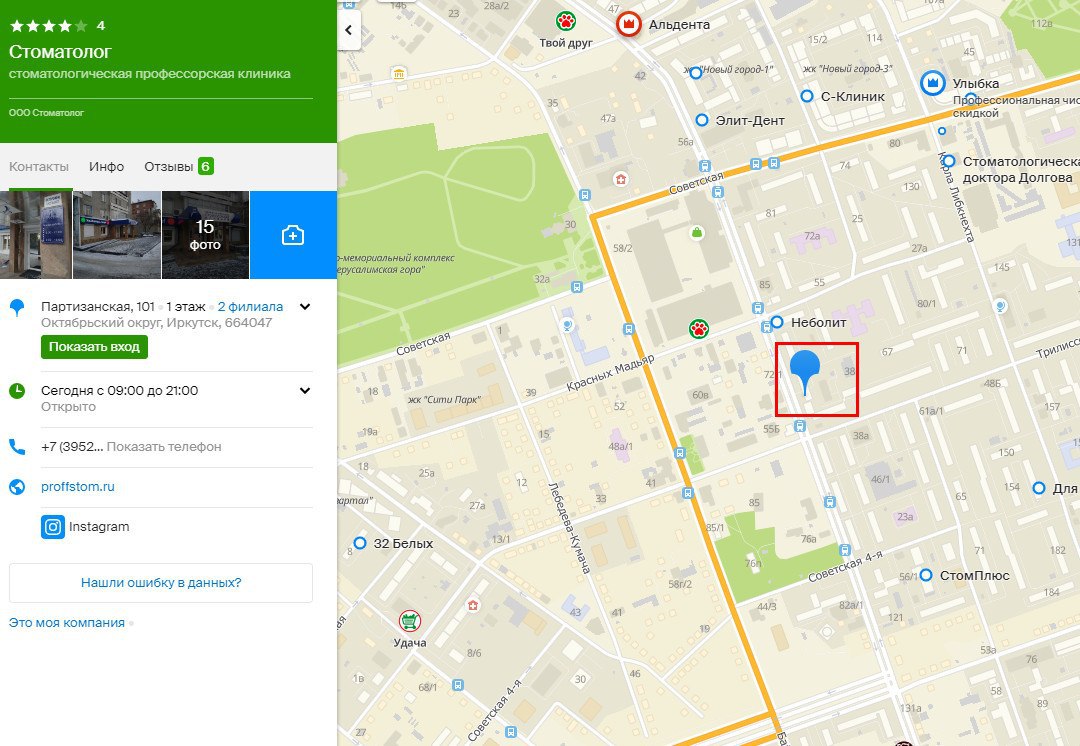Expand working hours schedule chevron
Image resolution: width=1080 pixels, height=746 pixels.
tap(304, 391)
